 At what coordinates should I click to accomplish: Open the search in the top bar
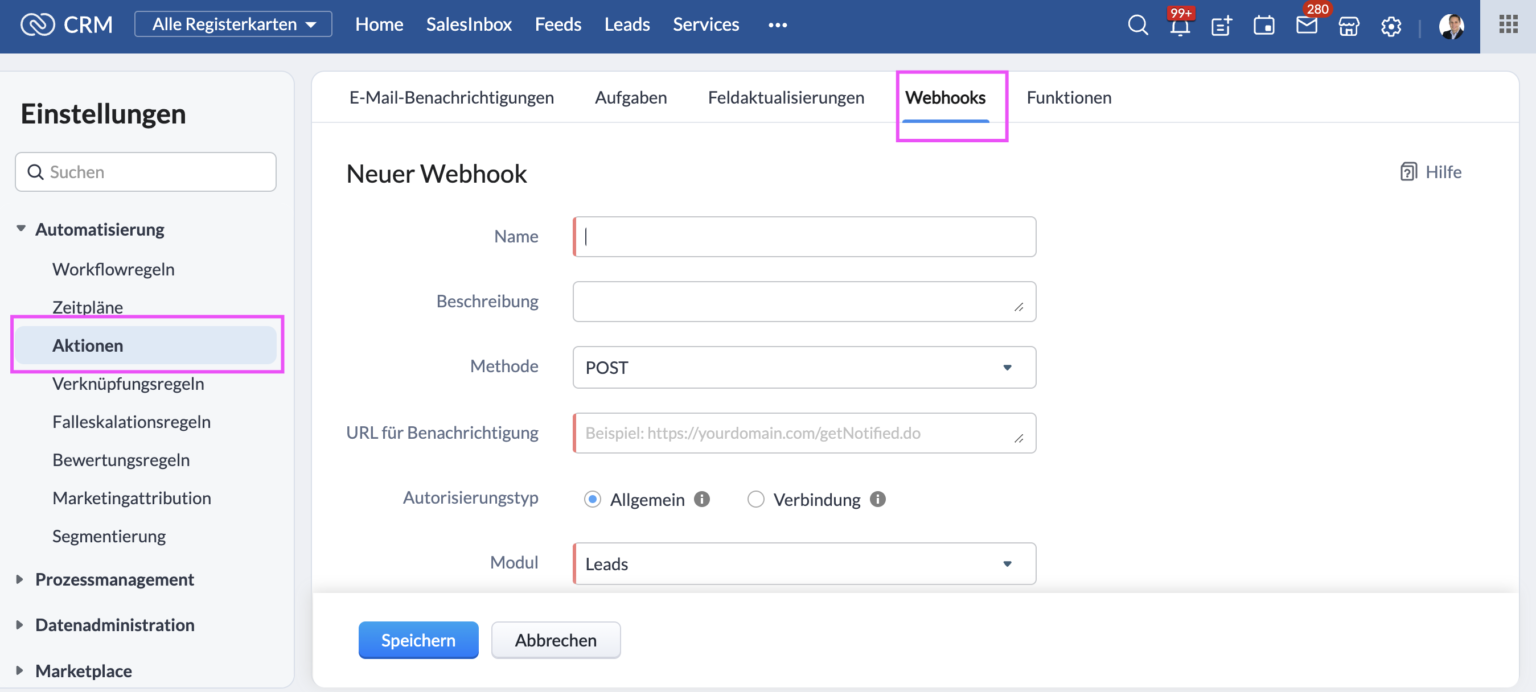pos(1137,25)
